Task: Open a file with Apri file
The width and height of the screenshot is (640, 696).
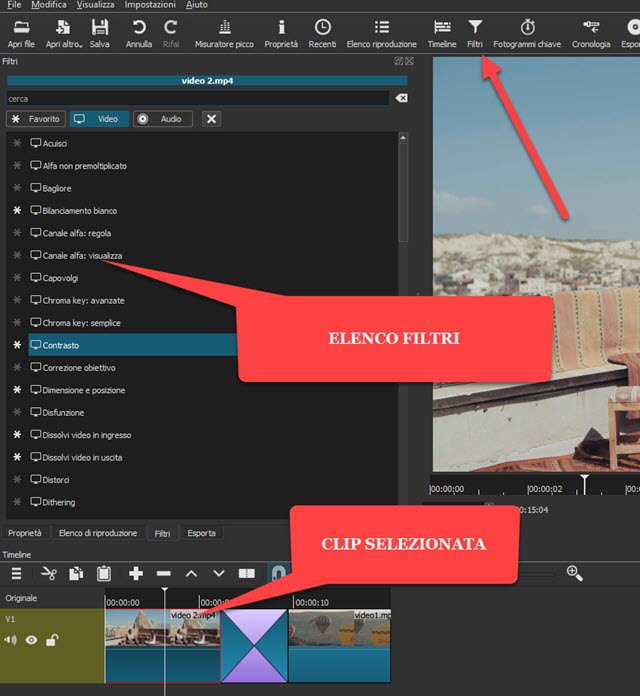Action: click(x=21, y=34)
